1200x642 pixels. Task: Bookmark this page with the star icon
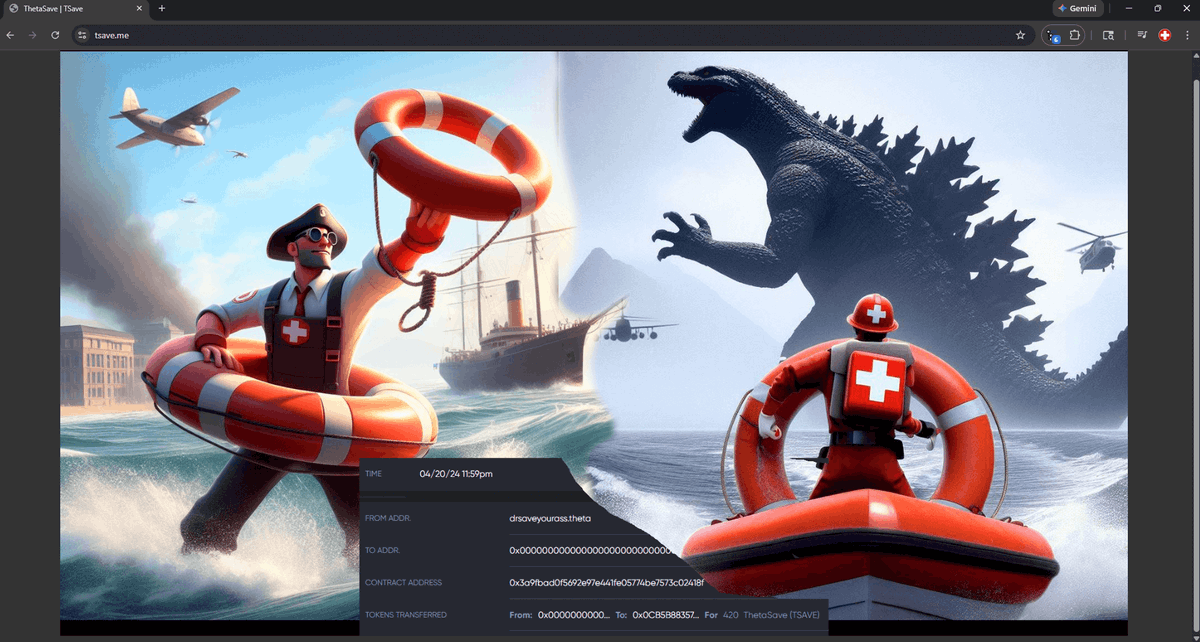pyautogui.click(x=1020, y=35)
